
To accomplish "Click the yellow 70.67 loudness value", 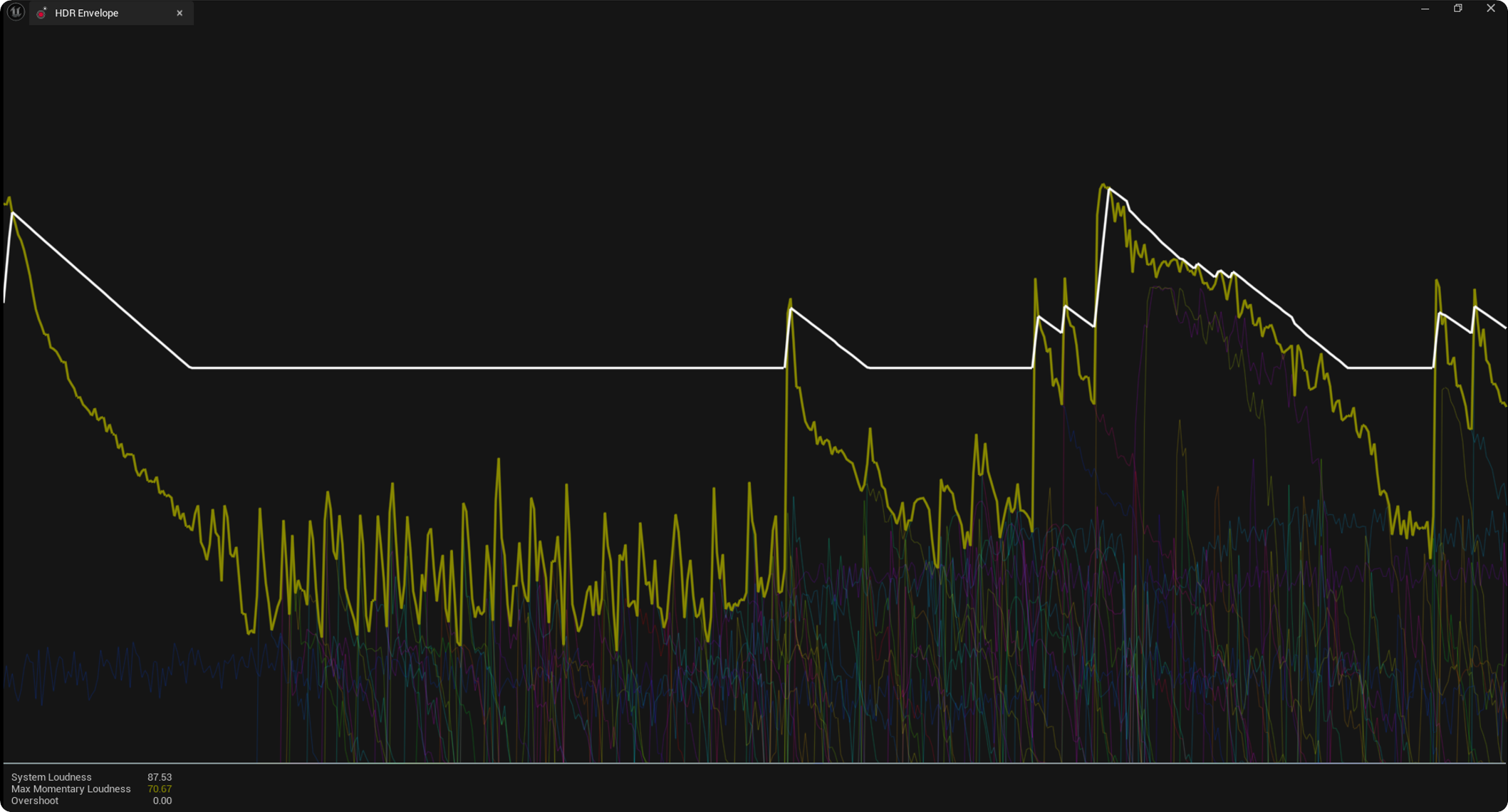I will point(160,788).
